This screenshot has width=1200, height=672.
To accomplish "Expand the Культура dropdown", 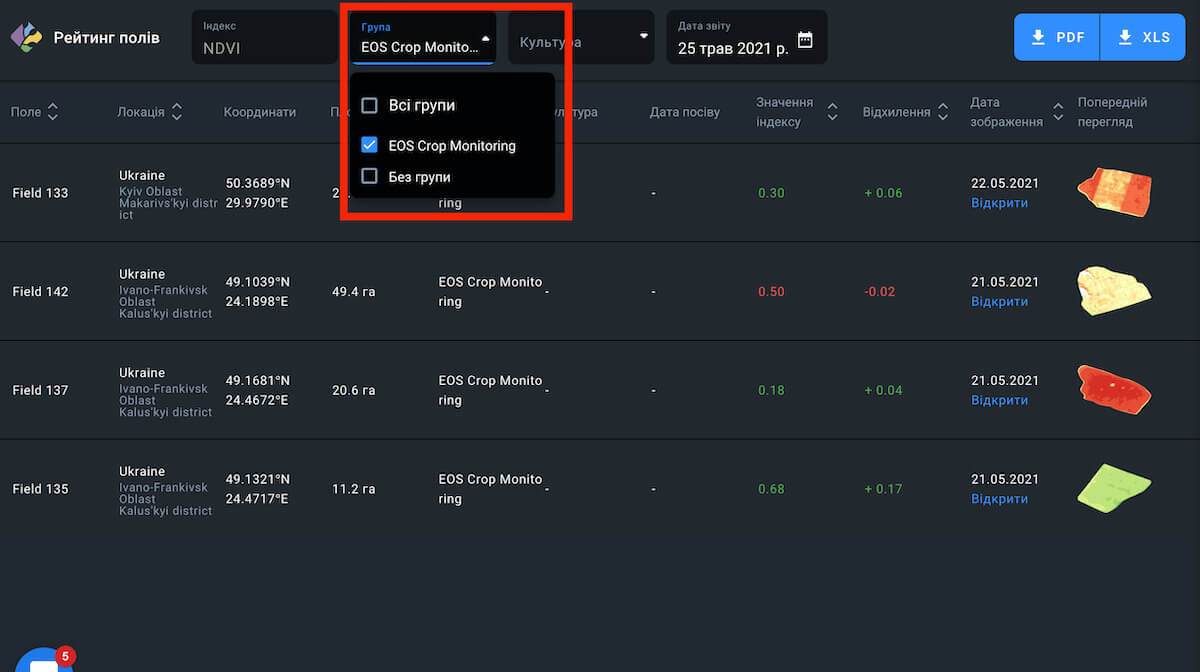I will 644,38.
